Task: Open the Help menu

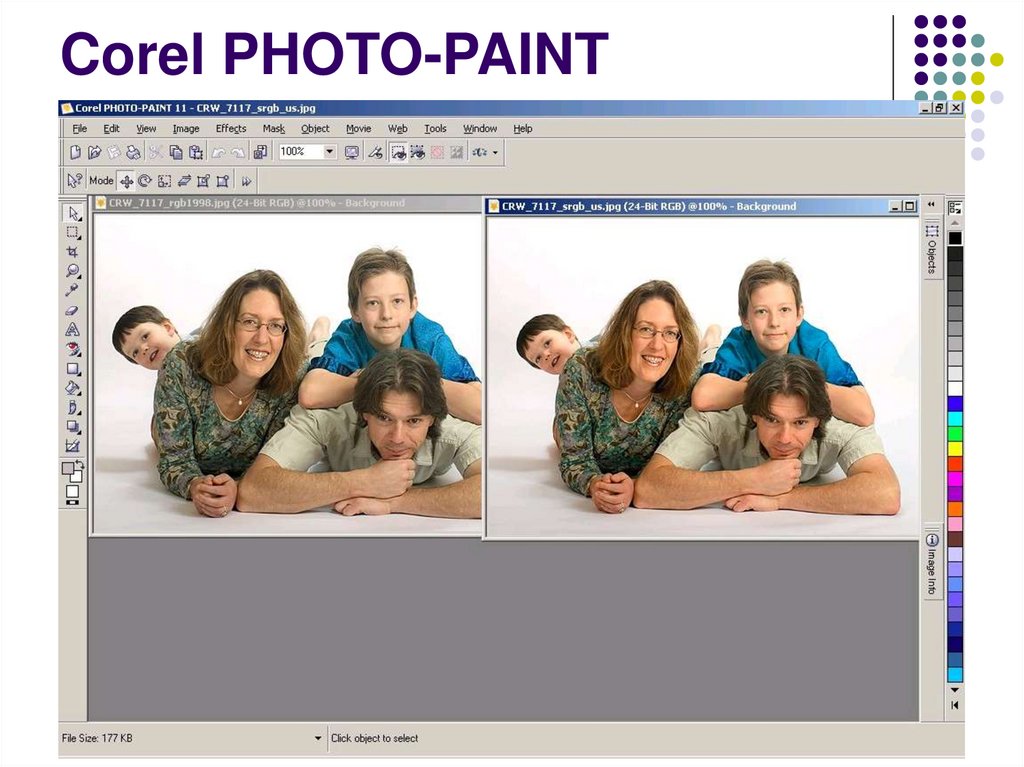Action: (x=522, y=129)
